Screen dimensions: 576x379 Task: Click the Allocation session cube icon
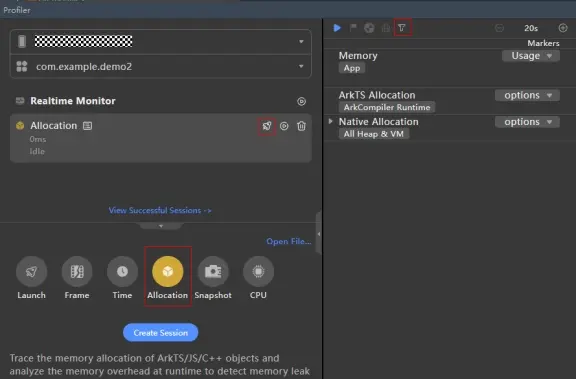(20, 126)
